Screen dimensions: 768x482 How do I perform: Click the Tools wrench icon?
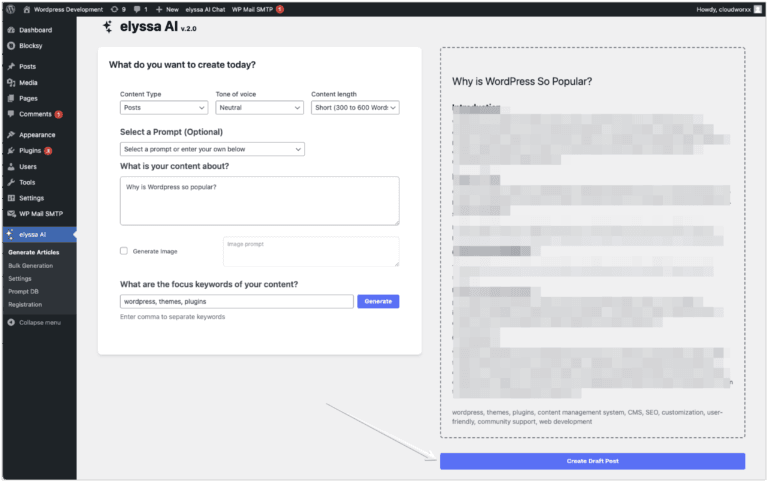[11, 182]
